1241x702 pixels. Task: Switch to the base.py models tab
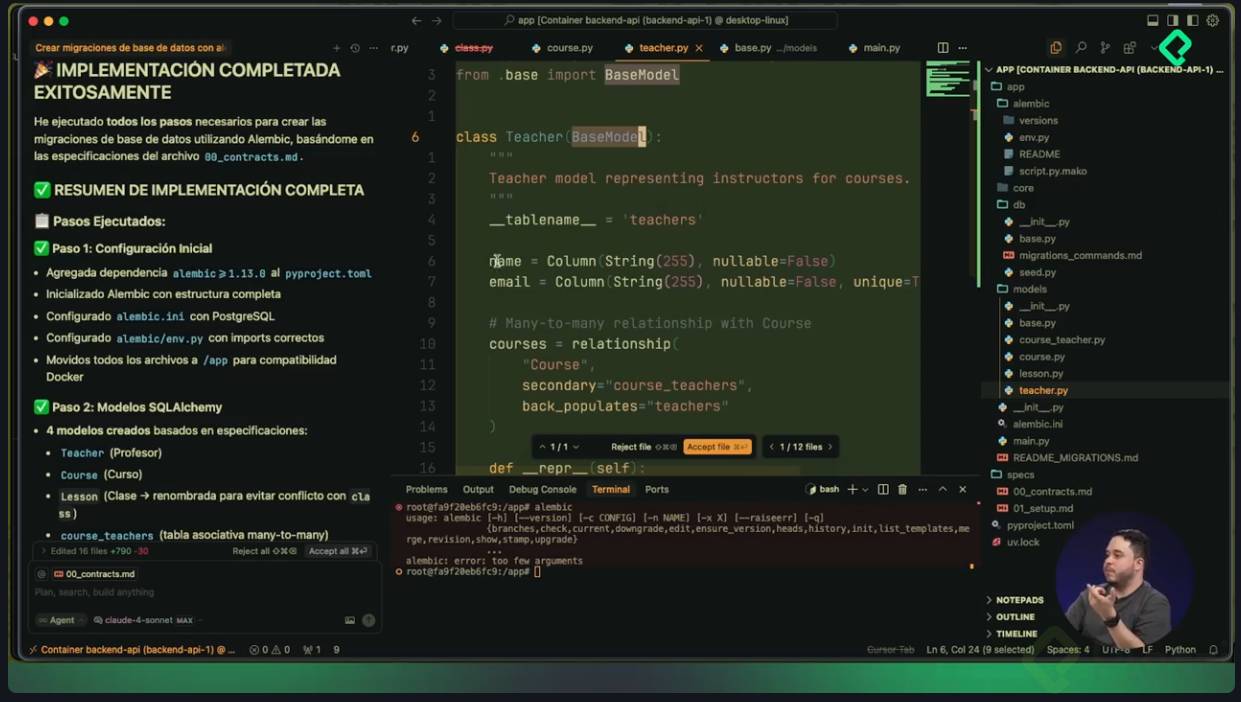(x=768, y=48)
